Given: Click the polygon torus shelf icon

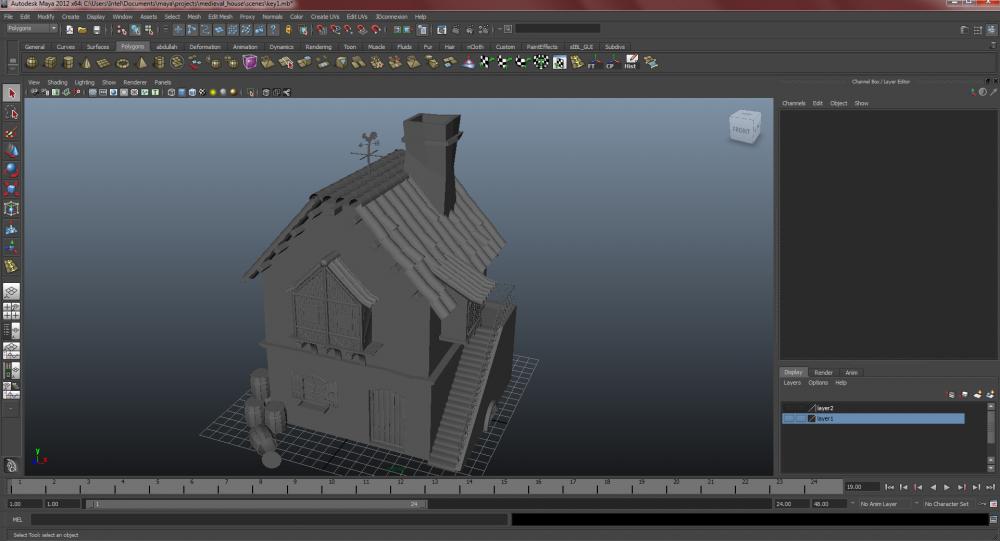Looking at the screenshot, I should coord(123,62).
